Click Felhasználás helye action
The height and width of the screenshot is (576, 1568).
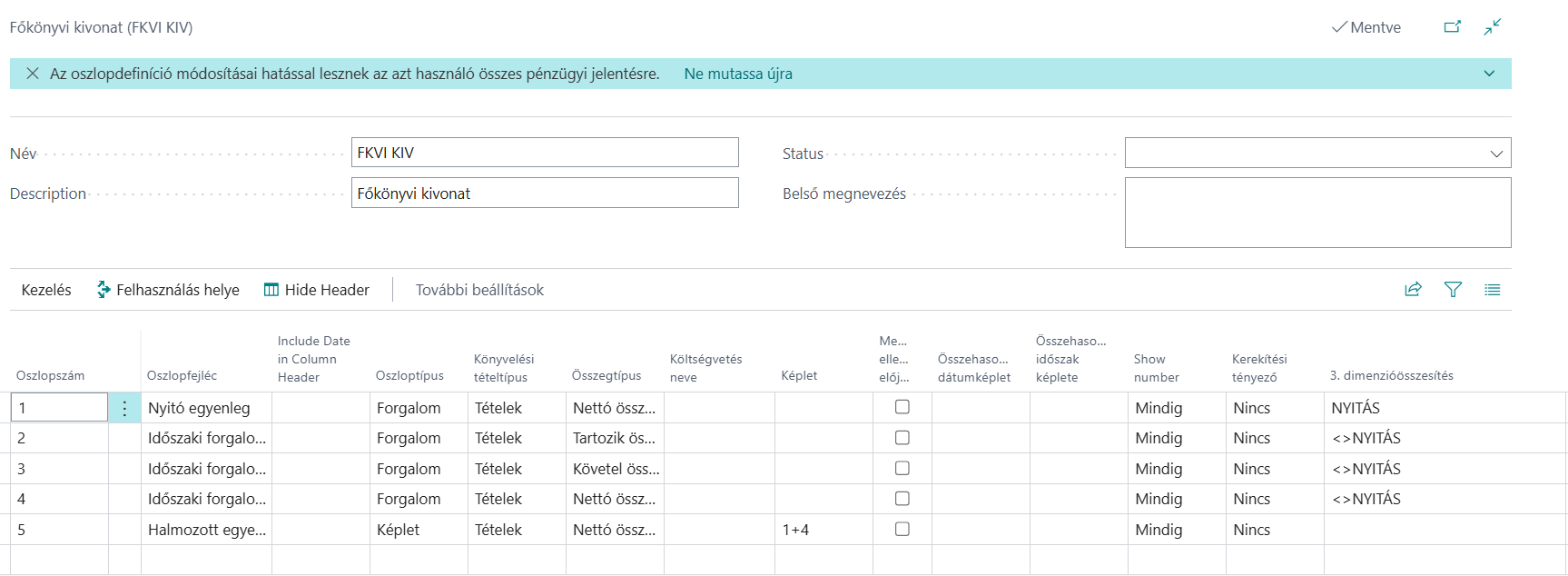pos(168,290)
